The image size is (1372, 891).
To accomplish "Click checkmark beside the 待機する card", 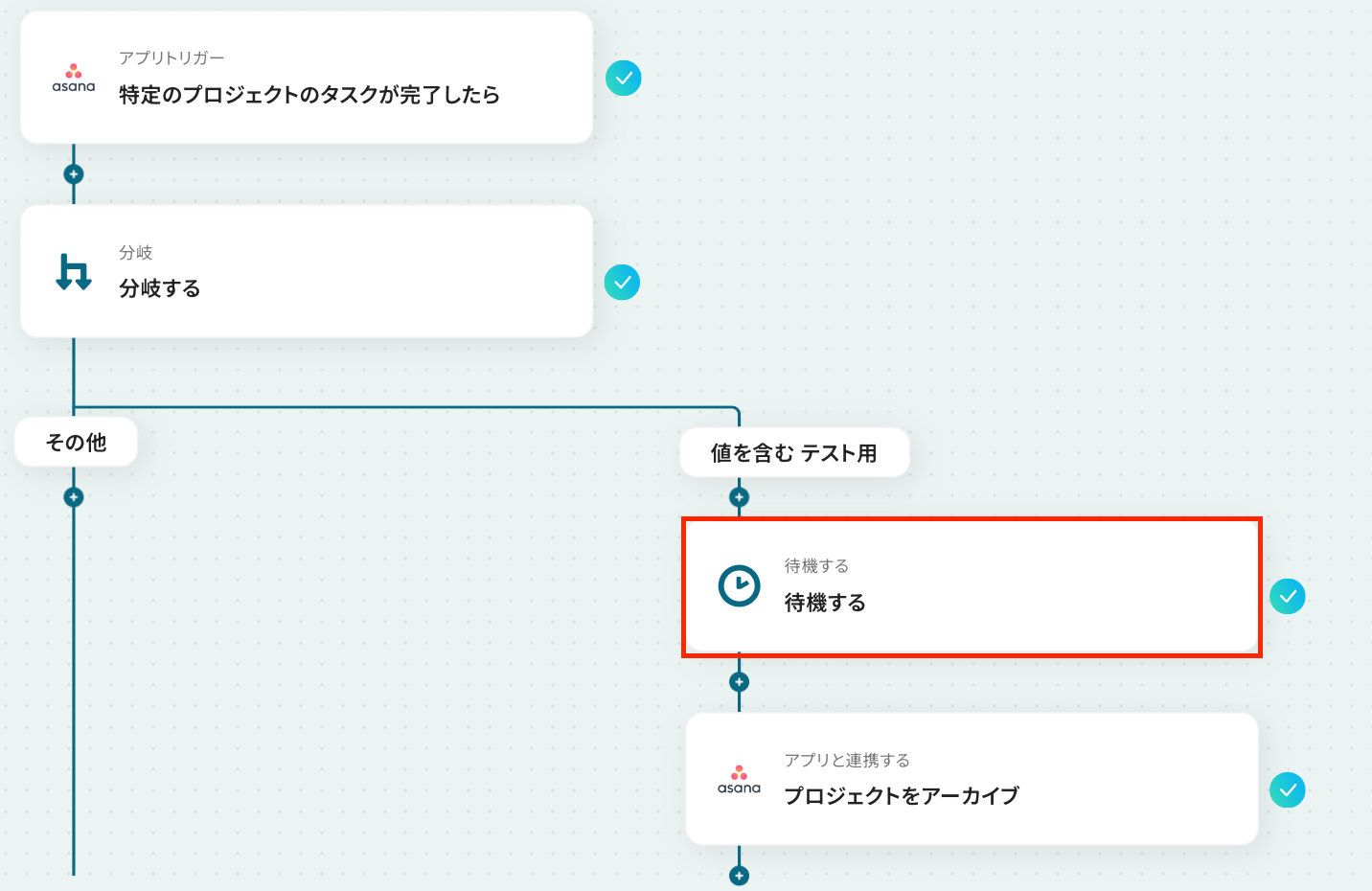I will [1287, 597].
